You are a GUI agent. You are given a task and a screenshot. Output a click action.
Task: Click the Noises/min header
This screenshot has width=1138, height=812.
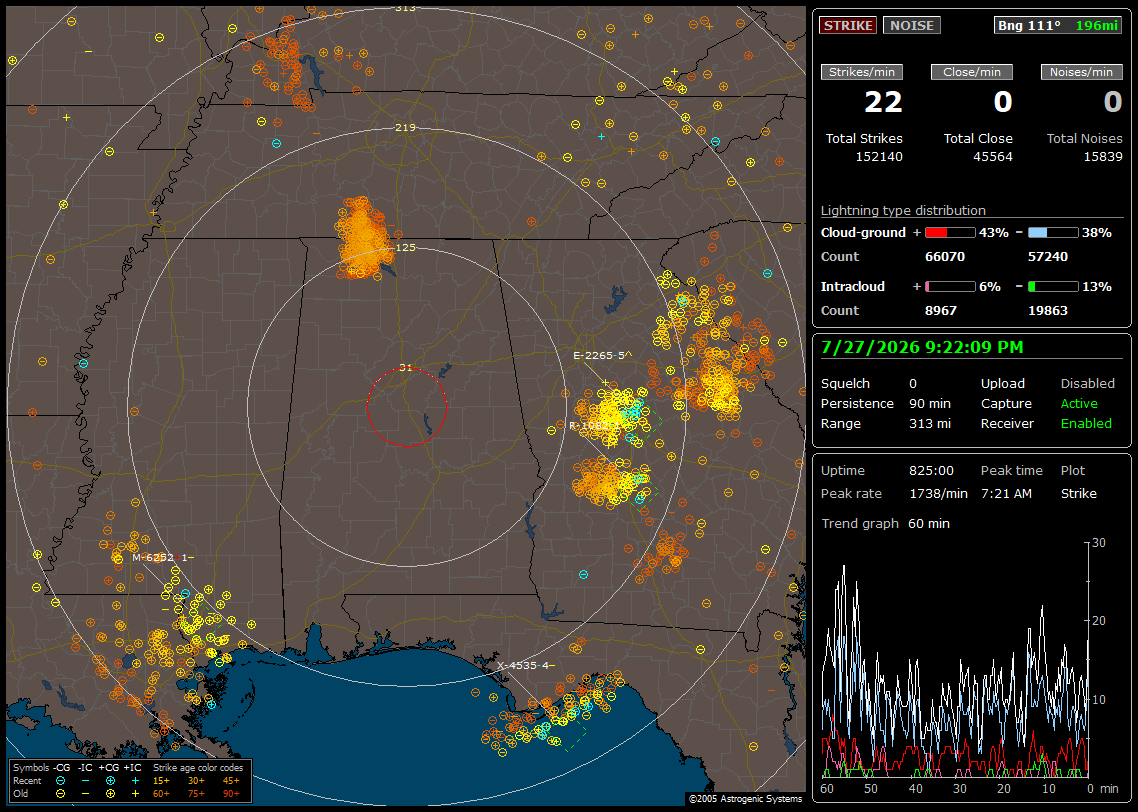click(1081, 72)
